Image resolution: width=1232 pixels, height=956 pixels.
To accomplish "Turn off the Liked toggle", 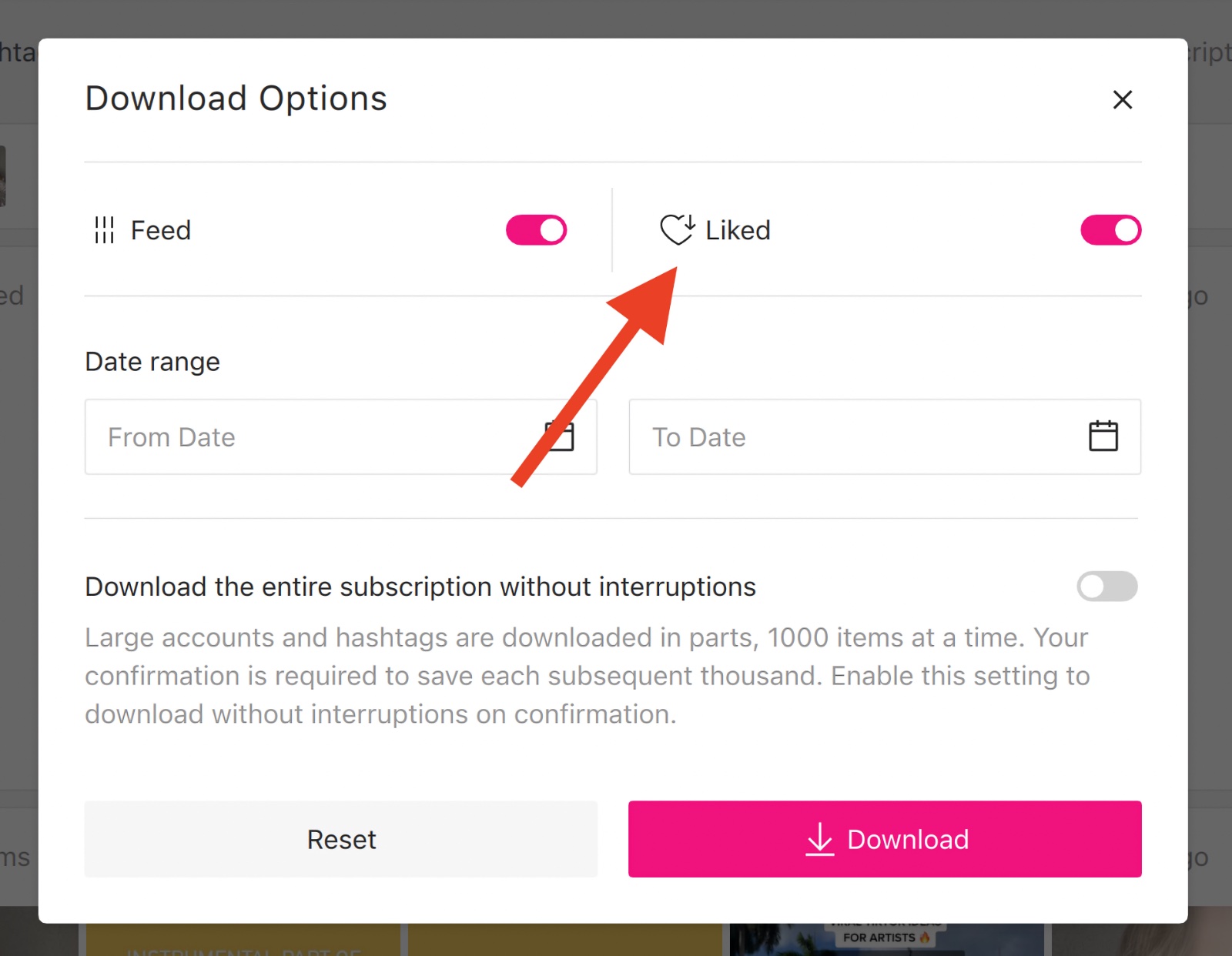I will coord(1110,230).
